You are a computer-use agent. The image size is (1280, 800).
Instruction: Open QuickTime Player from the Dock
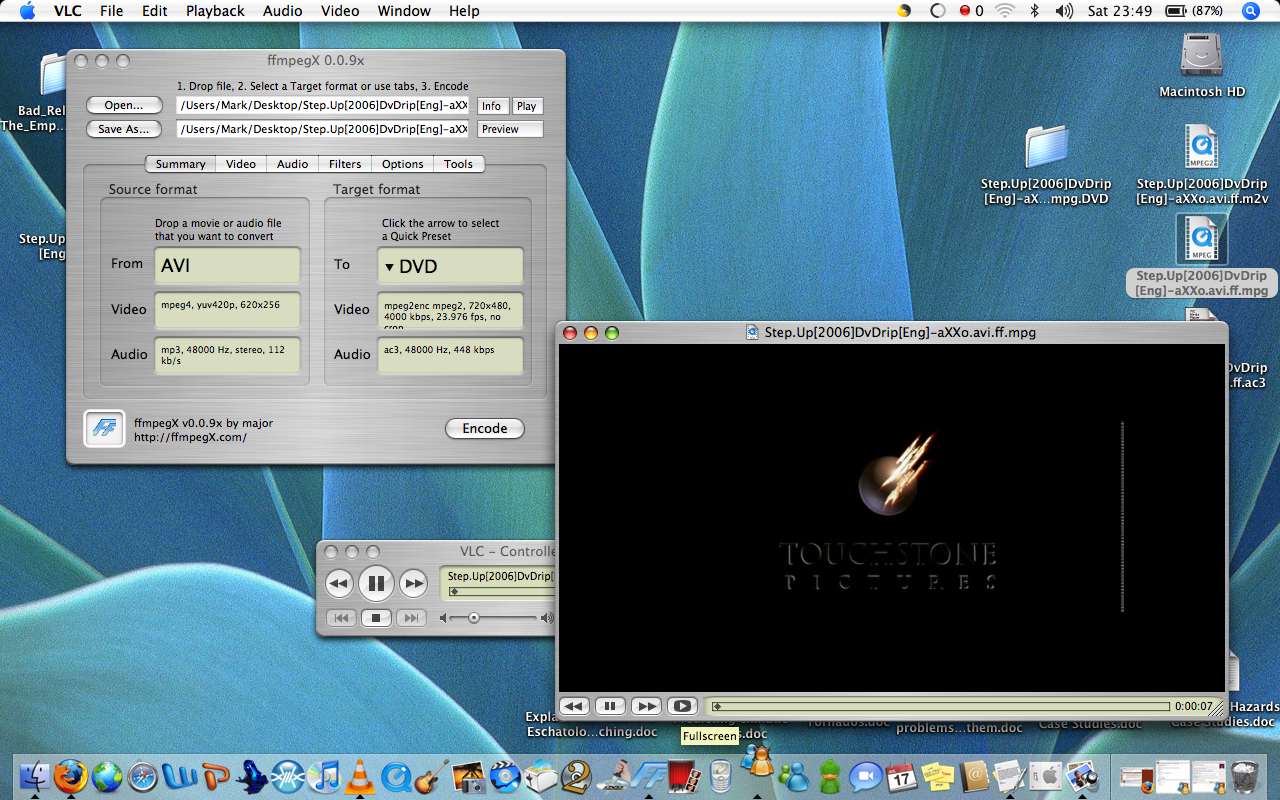396,777
